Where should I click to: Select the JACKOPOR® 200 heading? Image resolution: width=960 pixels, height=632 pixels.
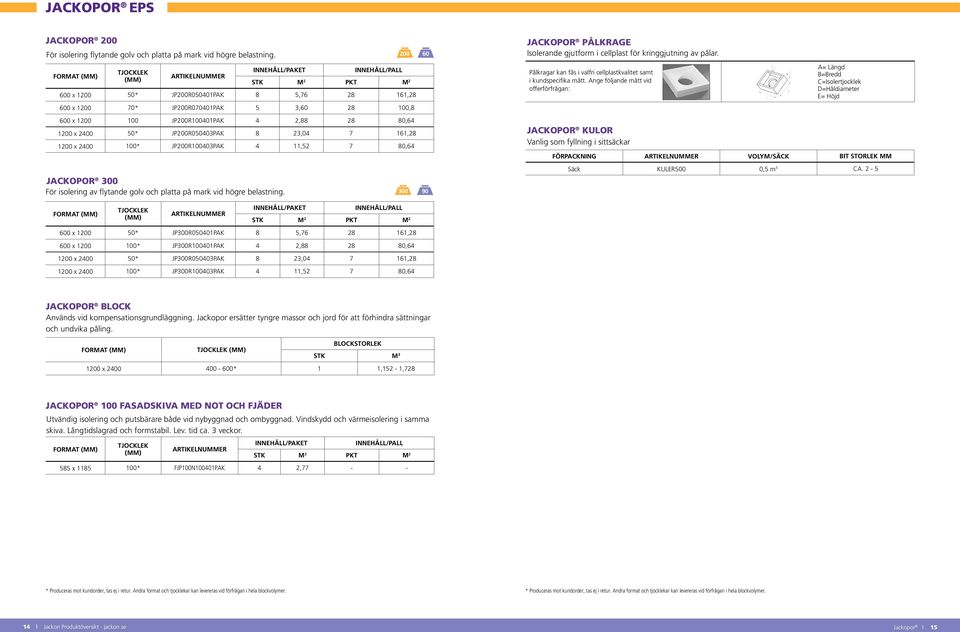point(81,40)
